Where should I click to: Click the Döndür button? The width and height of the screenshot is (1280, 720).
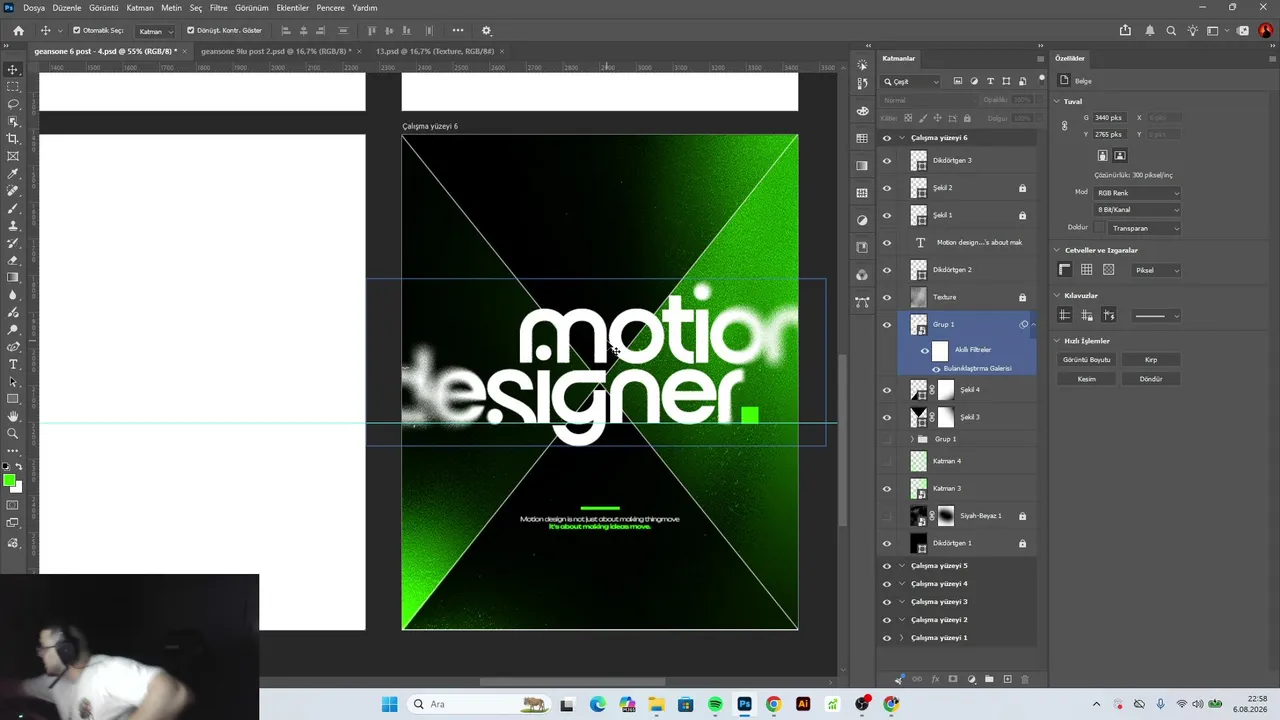1151,379
